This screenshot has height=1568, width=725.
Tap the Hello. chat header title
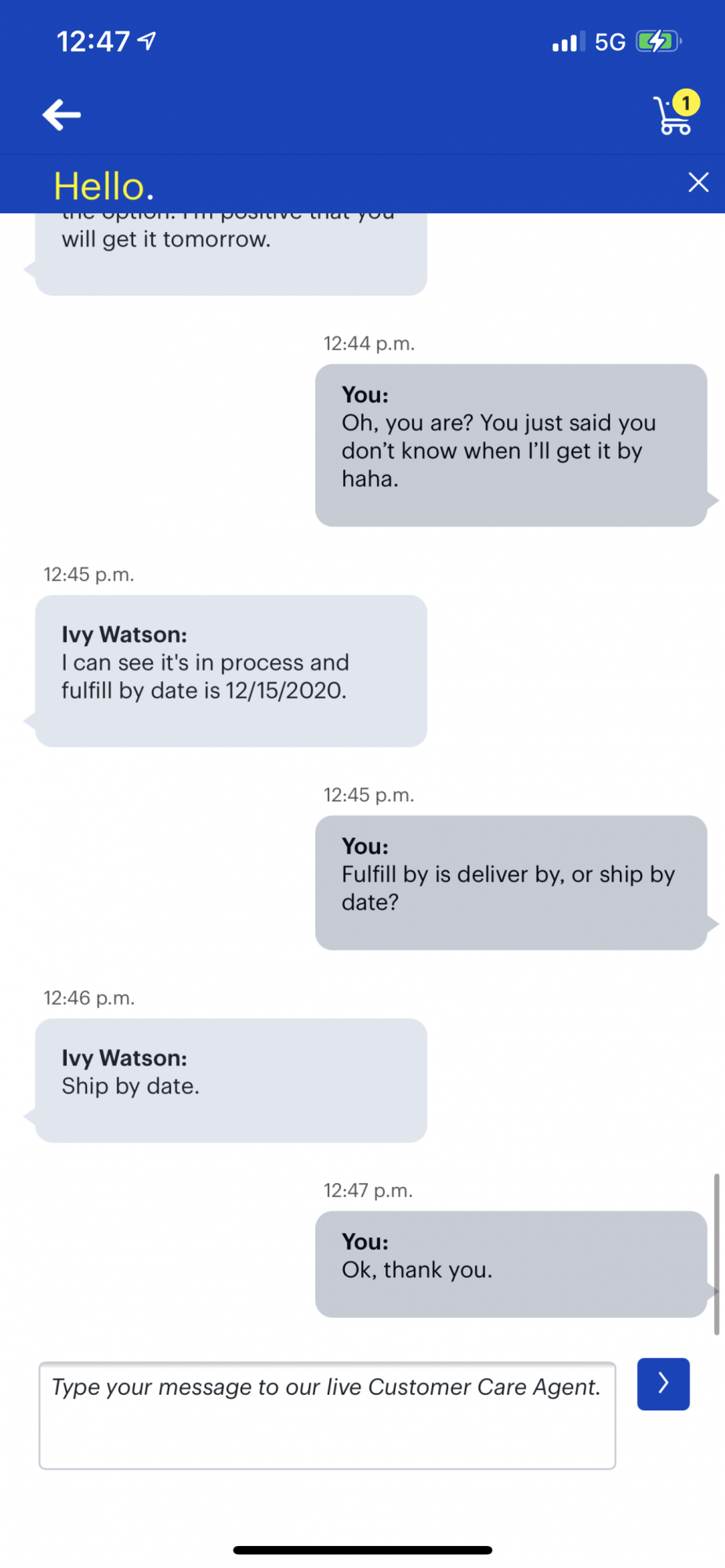tap(103, 187)
